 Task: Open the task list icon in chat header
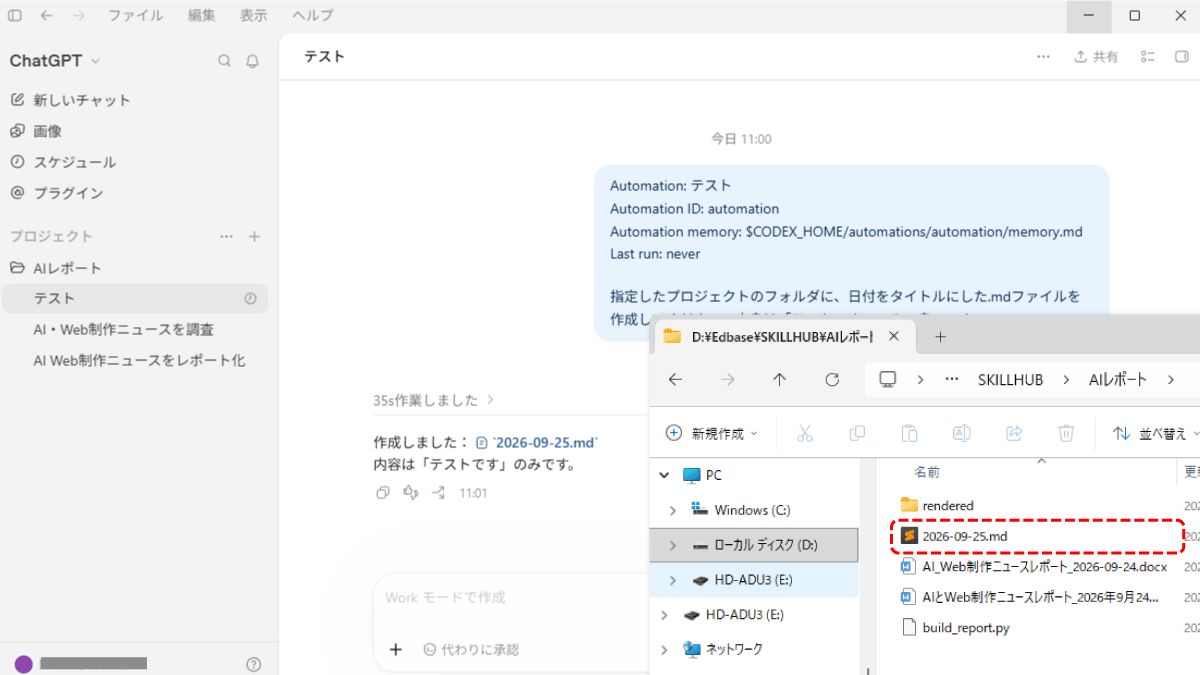[x=1147, y=57]
